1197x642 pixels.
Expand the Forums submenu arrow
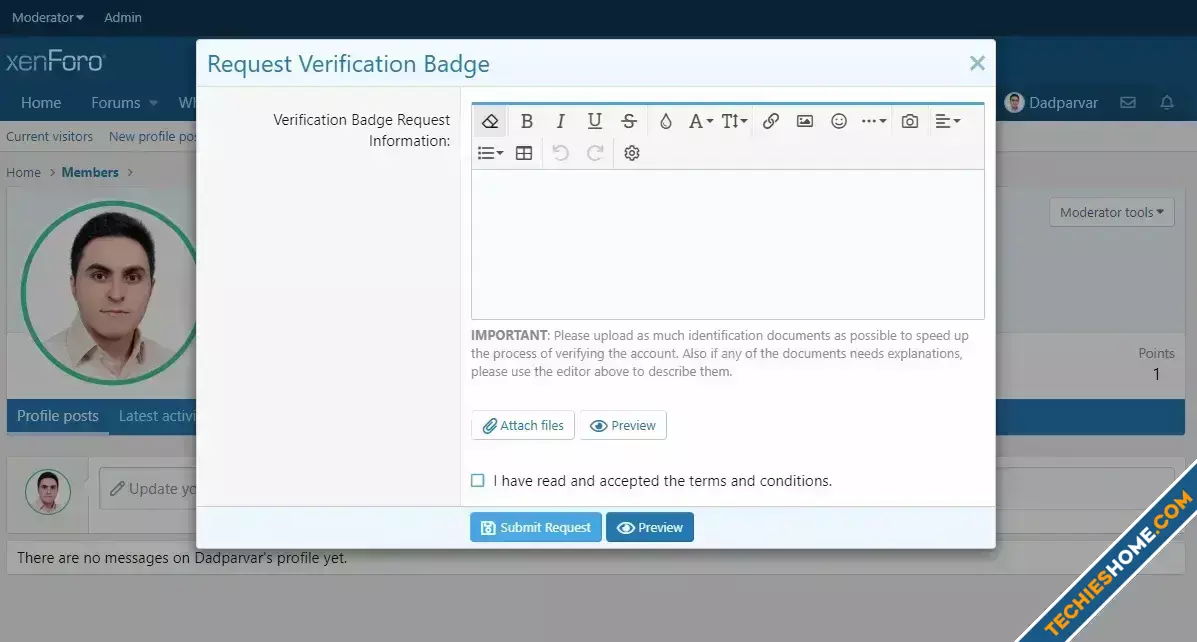(153, 103)
